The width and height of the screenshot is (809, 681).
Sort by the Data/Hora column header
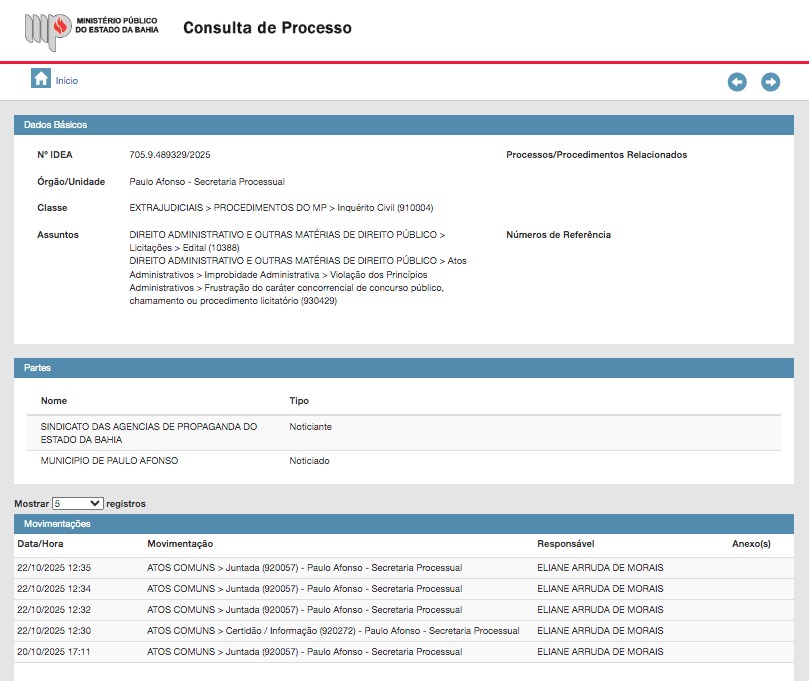40,544
